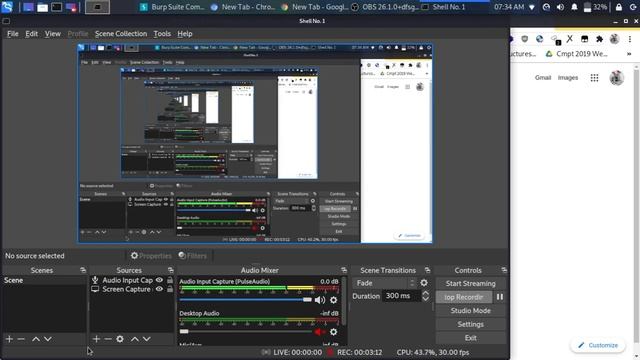Move the scene down with the down arrow
The width and height of the screenshot is (640, 360).
coord(48,339)
